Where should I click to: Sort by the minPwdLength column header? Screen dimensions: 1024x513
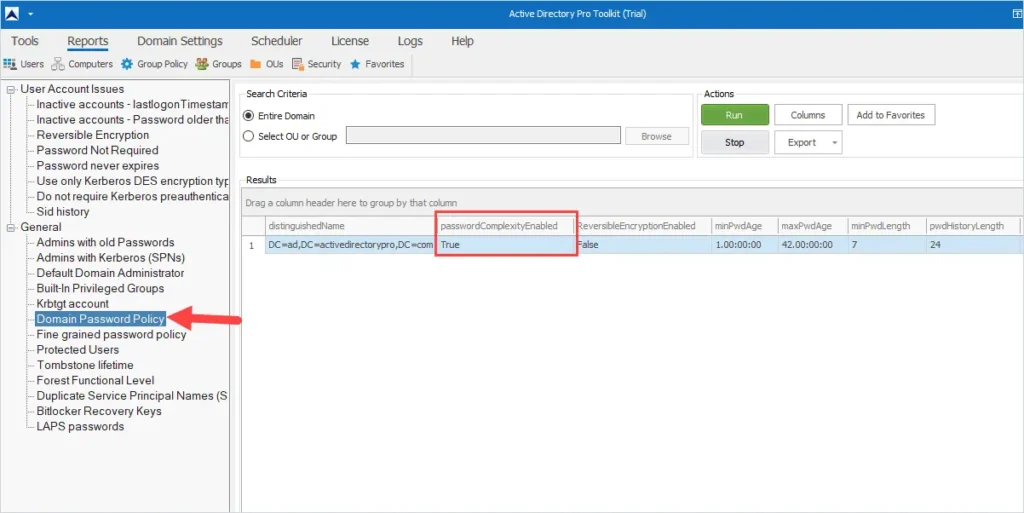click(887, 226)
